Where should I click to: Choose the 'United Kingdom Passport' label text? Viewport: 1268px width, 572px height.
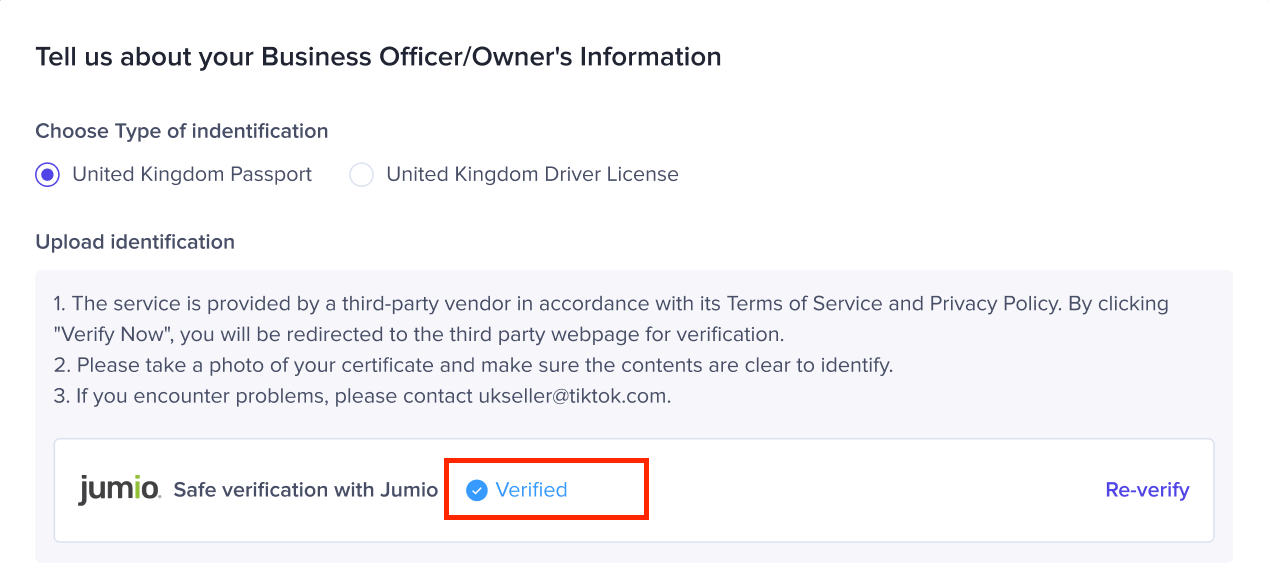click(x=192, y=175)
